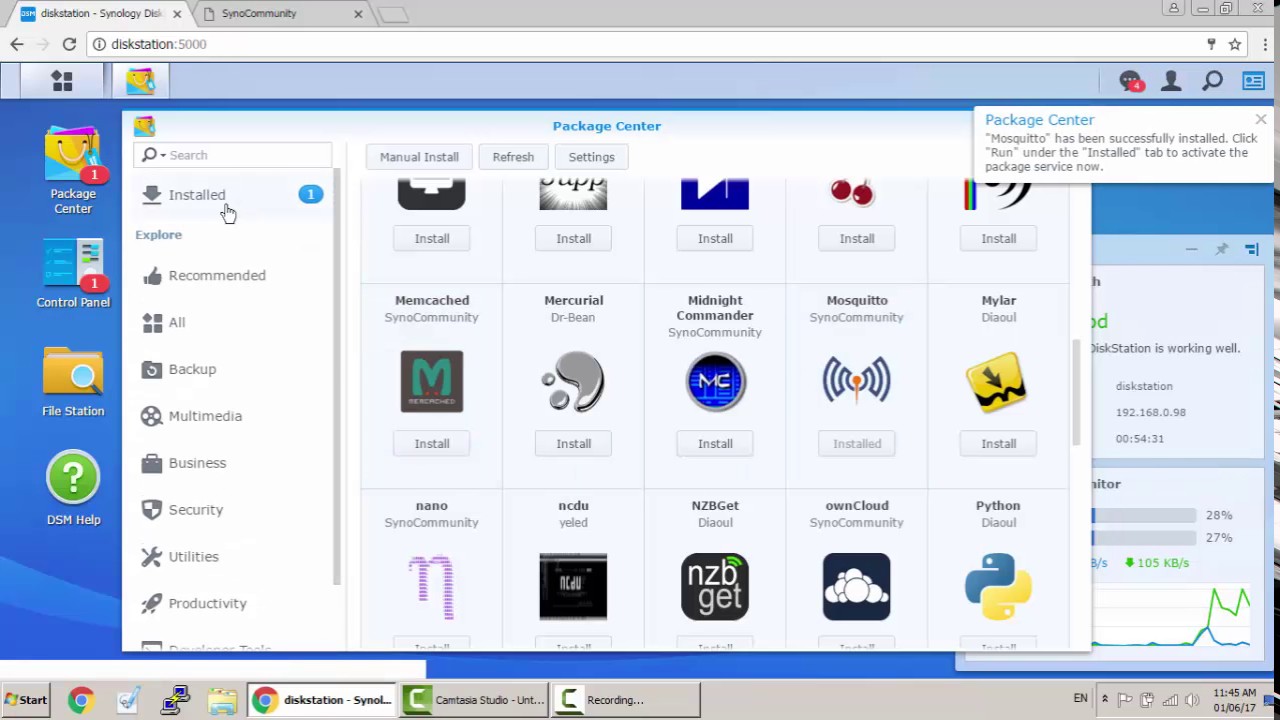
Task: Click the NZBGet package icon
Action: point(715,587)
